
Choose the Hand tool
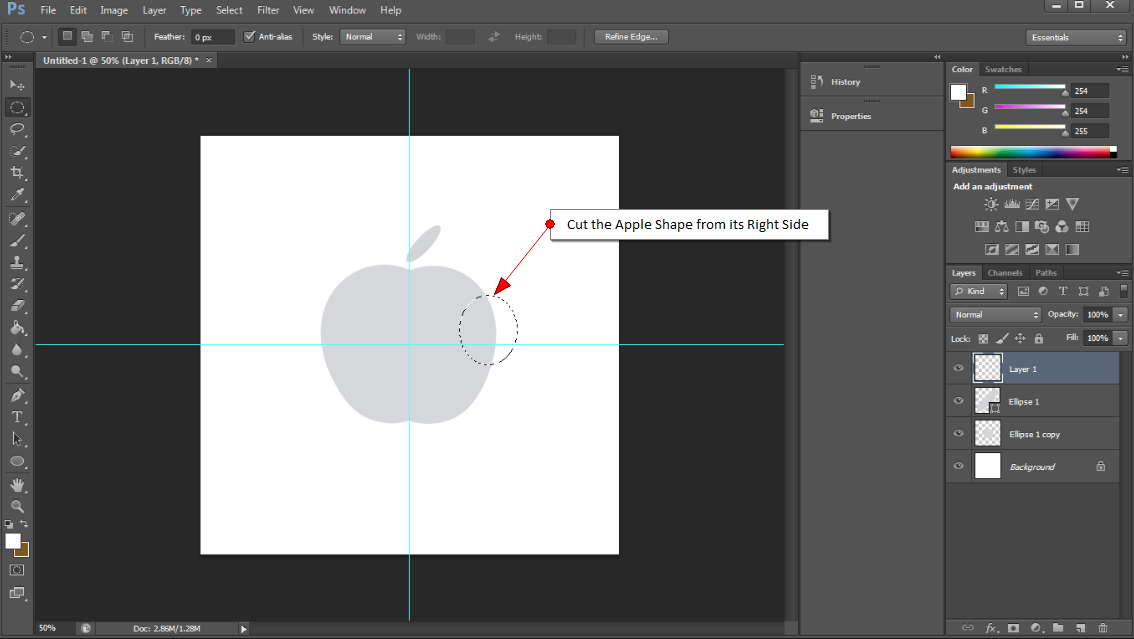(16, 485)
